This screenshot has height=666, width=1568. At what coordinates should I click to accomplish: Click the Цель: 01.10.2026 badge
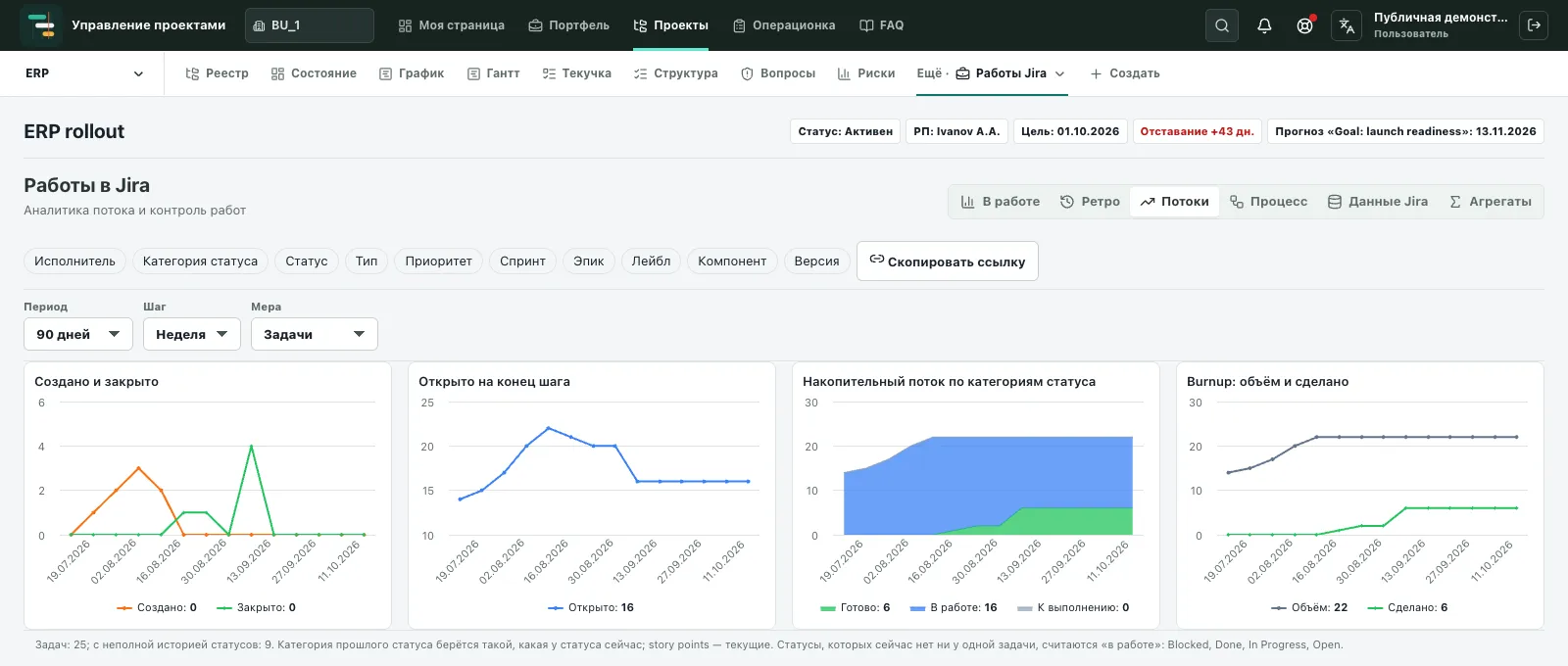point(1070,131)
